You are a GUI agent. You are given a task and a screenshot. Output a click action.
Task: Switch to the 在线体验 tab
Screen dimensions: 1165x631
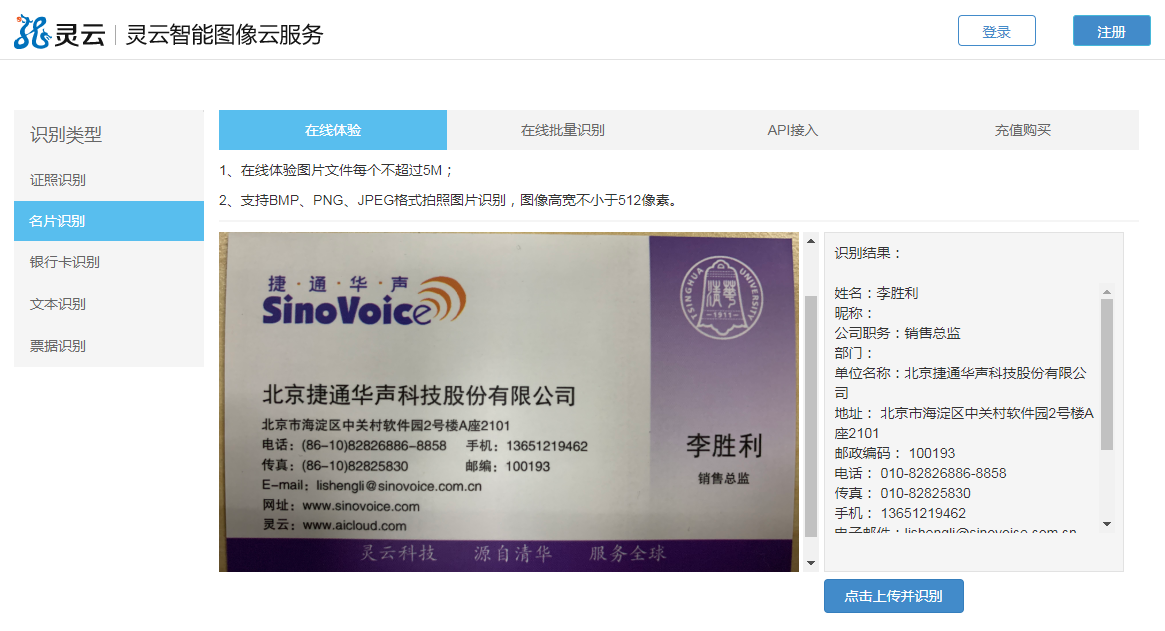[333, 130]
